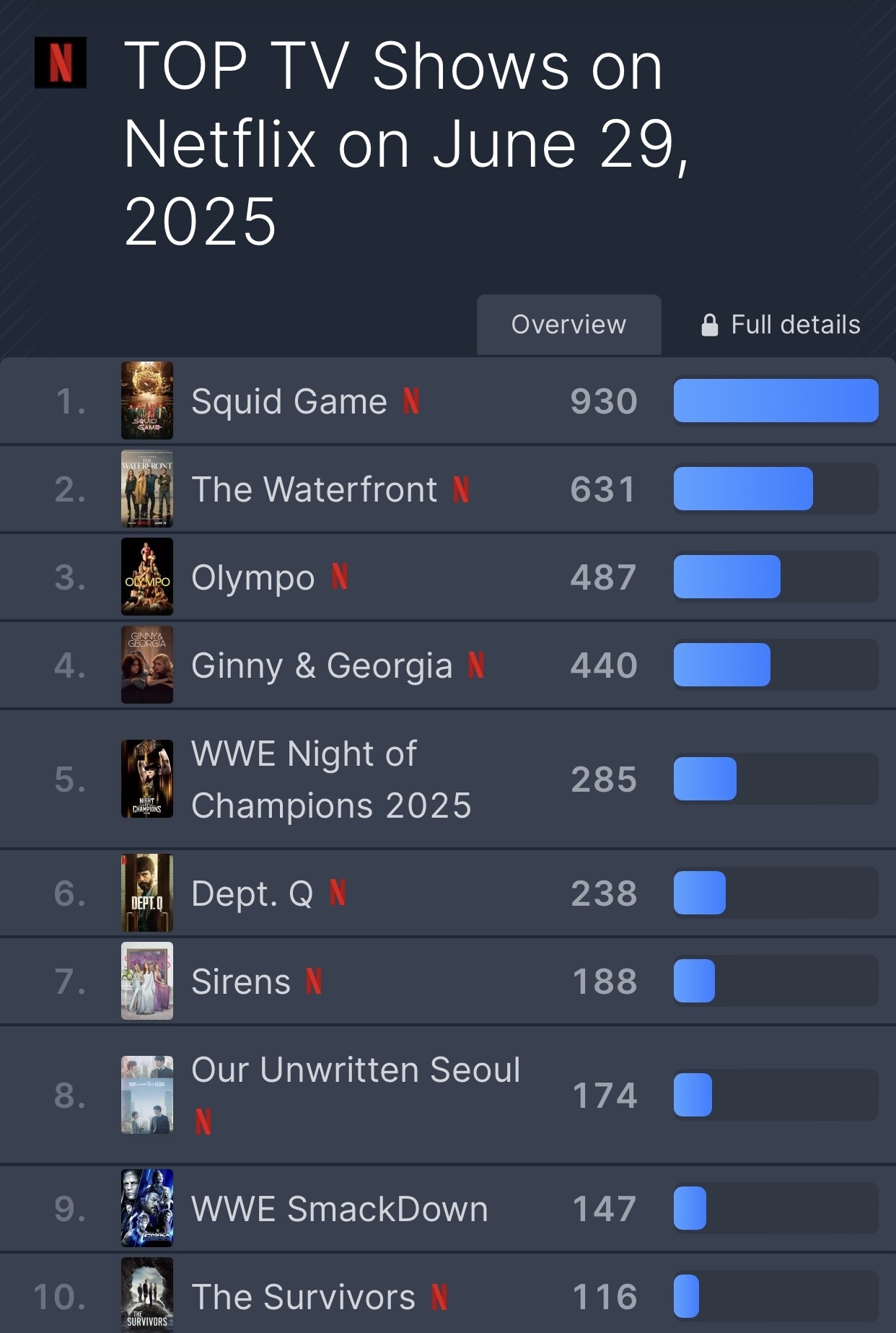
Task: Click The Survivors poster thumbnail
Action: (147, 1295)
